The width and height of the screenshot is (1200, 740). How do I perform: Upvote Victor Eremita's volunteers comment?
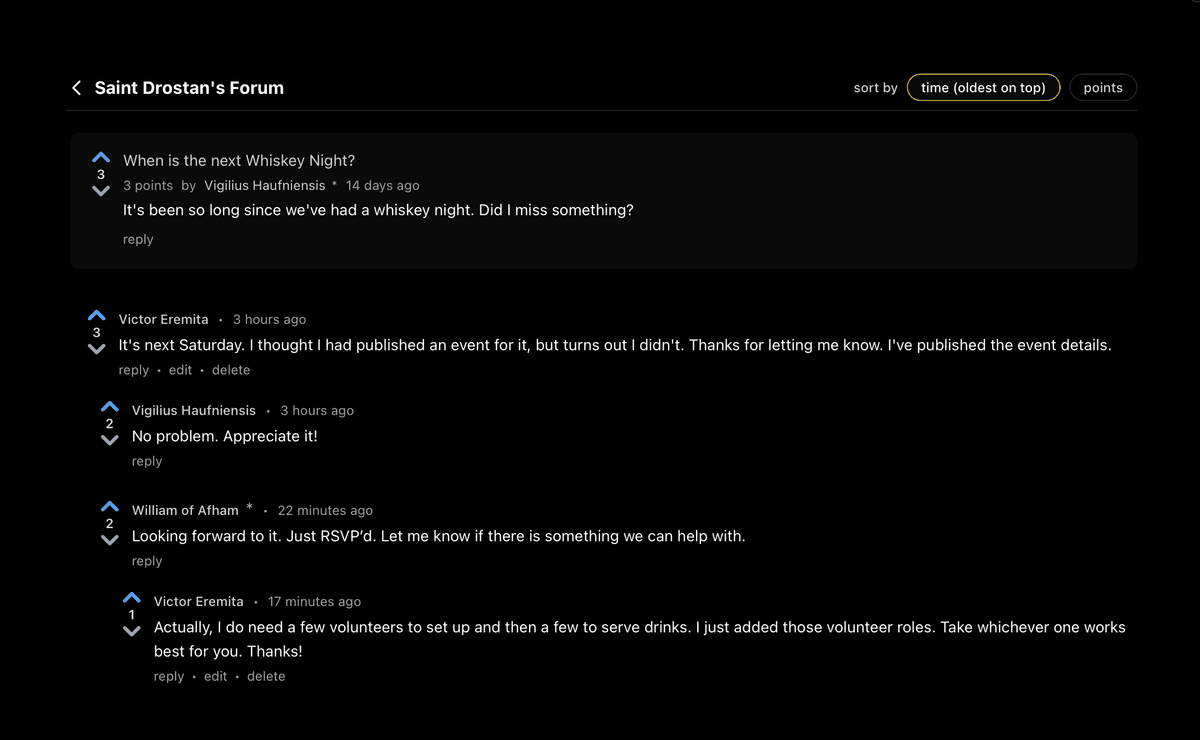(132, 597)
